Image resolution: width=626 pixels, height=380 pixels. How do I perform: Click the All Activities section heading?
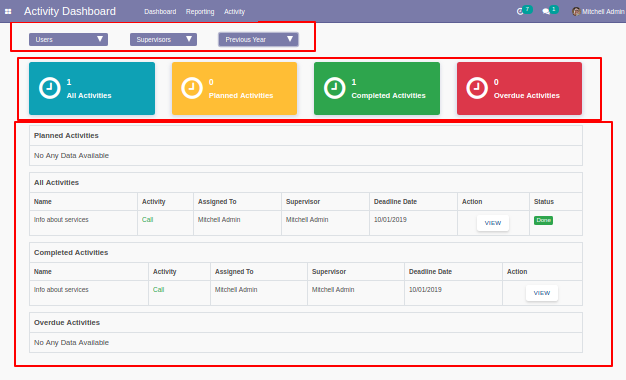(56, 182)
